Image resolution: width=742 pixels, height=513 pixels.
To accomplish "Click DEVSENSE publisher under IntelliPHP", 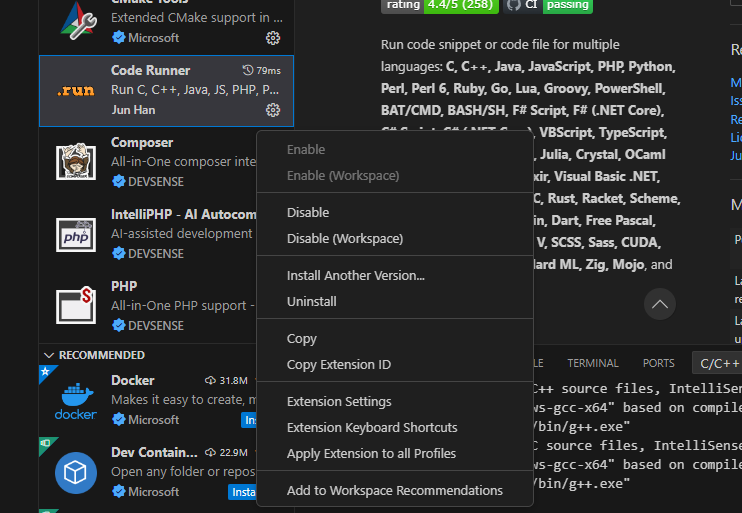I will click(156, 254).
